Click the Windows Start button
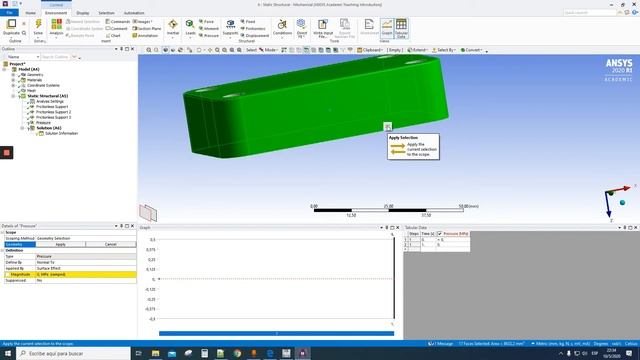Viewport: 640px width, 360px height. tap(8, 353)
